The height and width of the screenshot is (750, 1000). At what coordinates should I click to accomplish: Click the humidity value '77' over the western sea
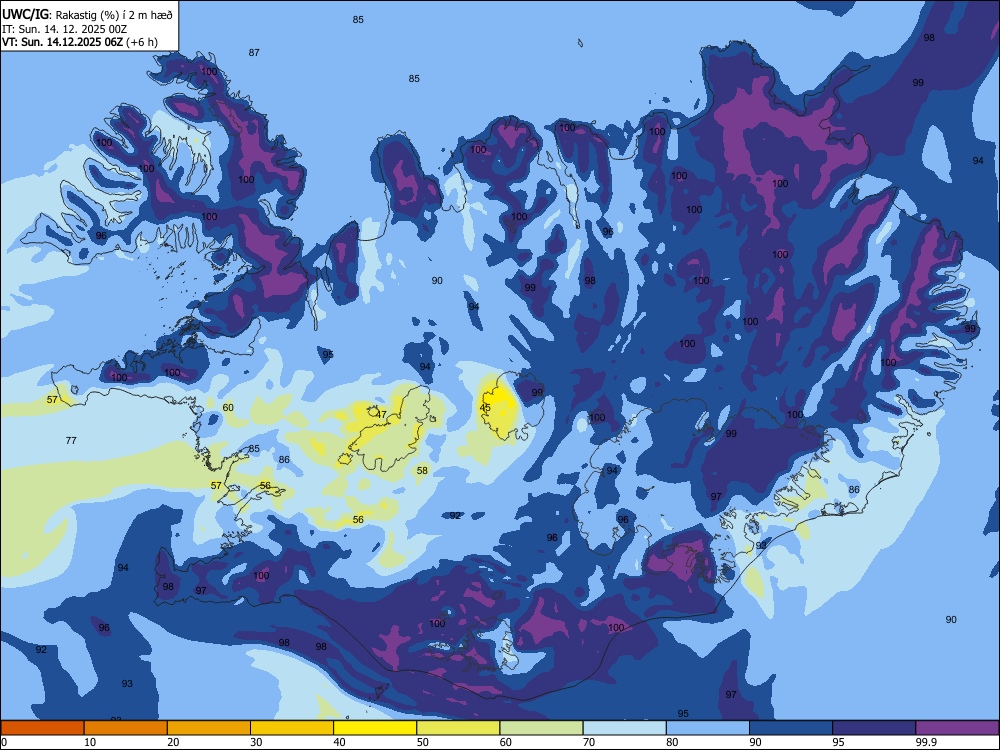point(71,440)
